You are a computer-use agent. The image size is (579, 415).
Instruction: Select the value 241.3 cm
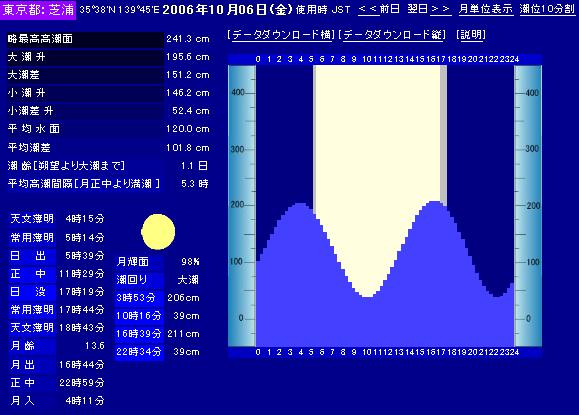click(188, 39)
